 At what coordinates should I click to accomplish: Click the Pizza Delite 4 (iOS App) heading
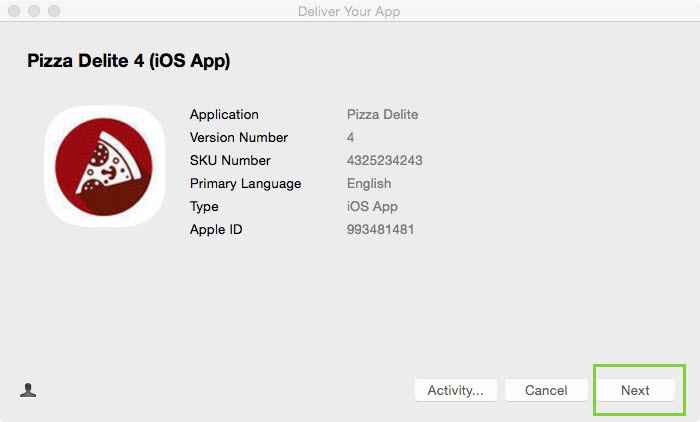[128, 62]
